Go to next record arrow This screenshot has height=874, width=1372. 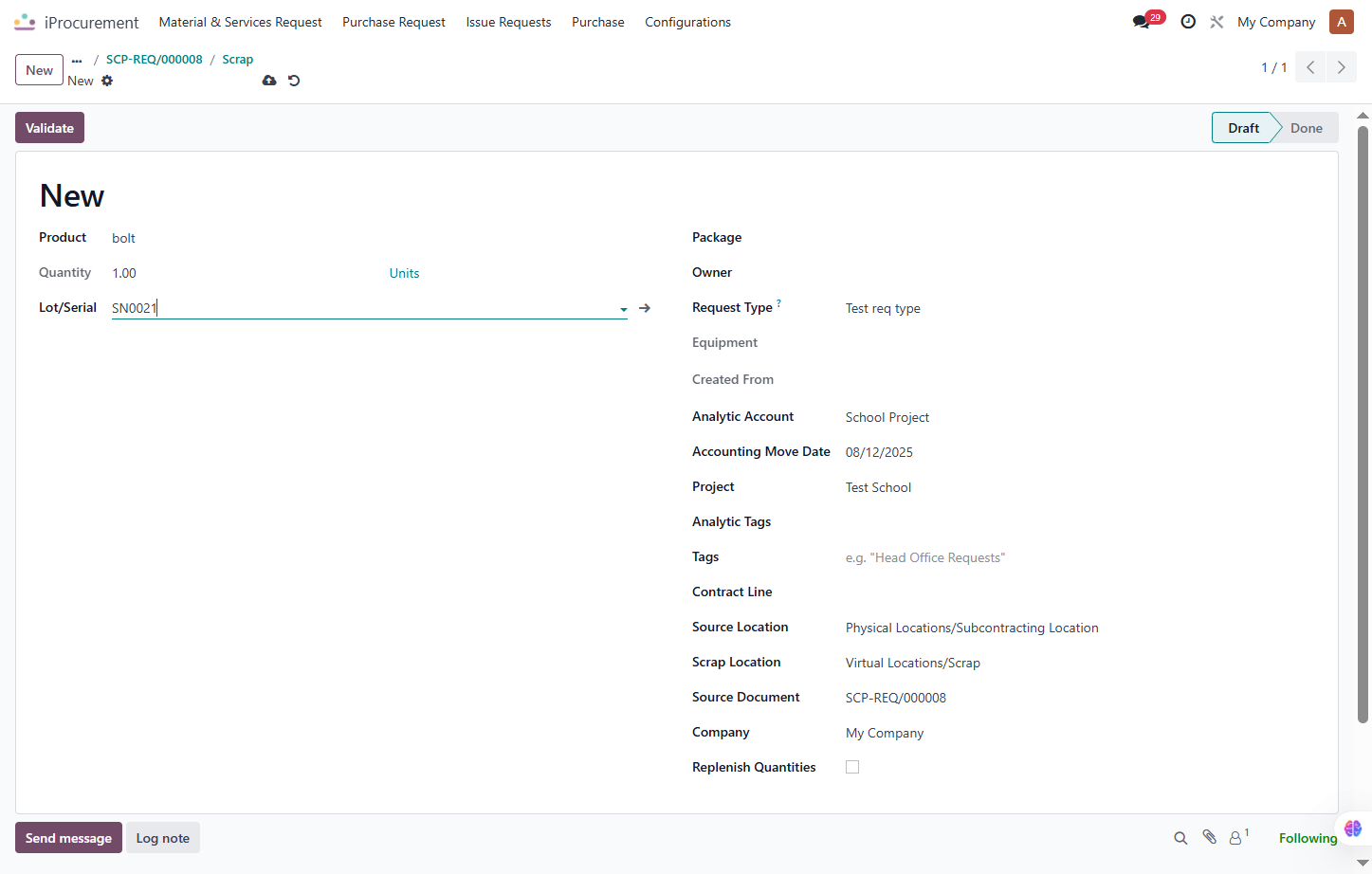point(1341,67)
